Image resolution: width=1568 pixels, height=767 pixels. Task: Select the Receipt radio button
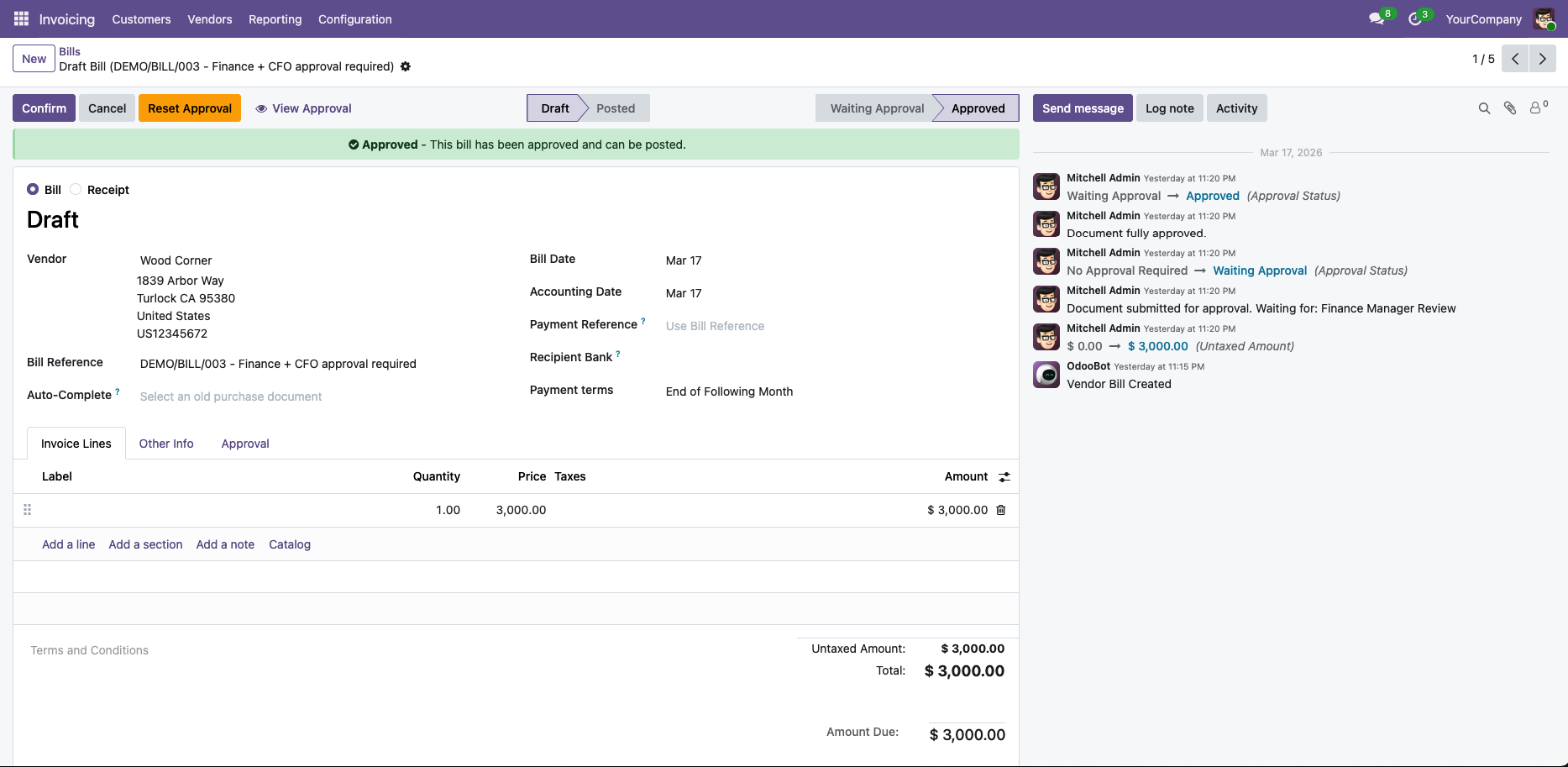(x=76, y=190)
